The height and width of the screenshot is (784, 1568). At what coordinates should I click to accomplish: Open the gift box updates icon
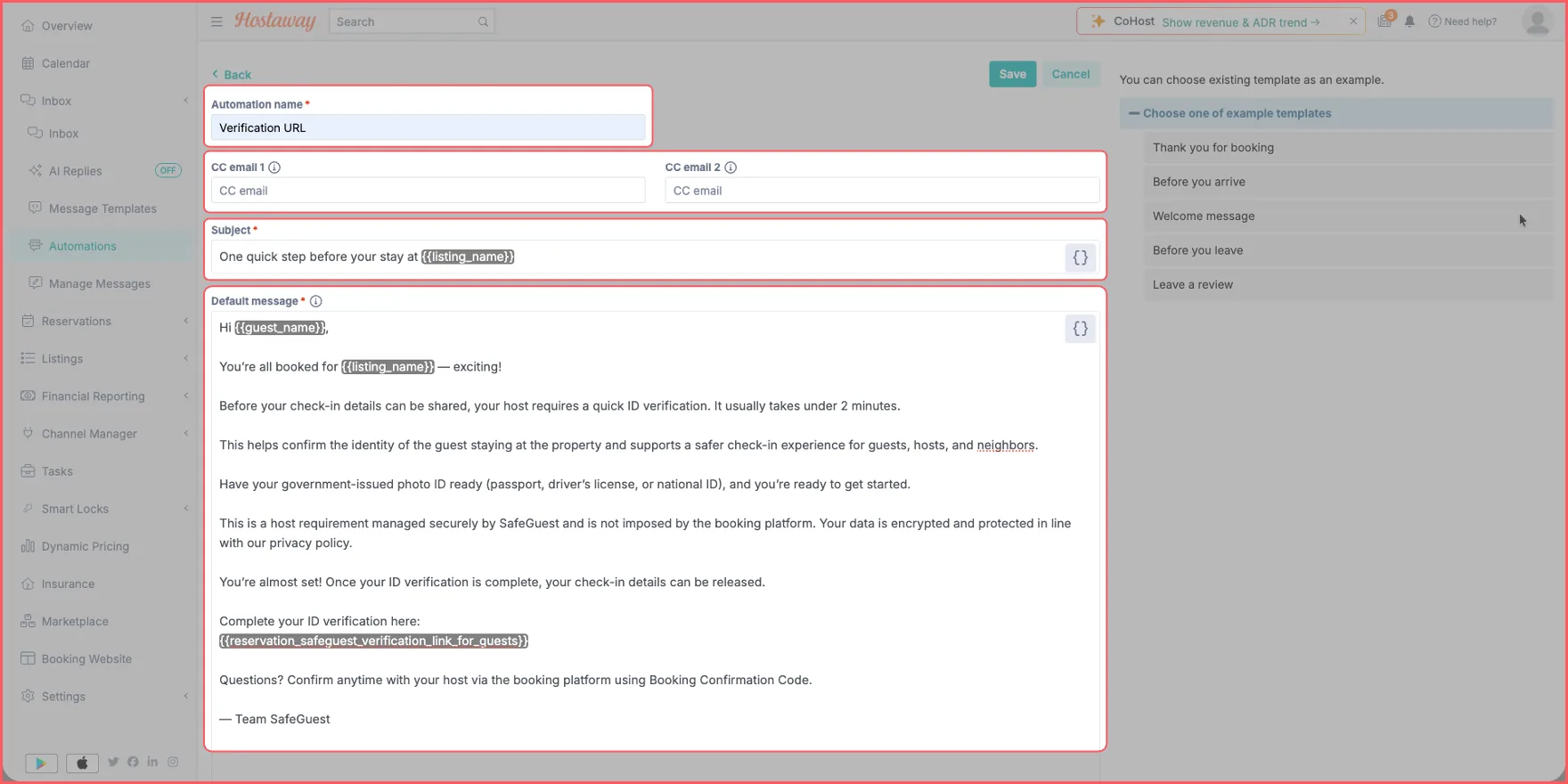tap(1384, 20)
